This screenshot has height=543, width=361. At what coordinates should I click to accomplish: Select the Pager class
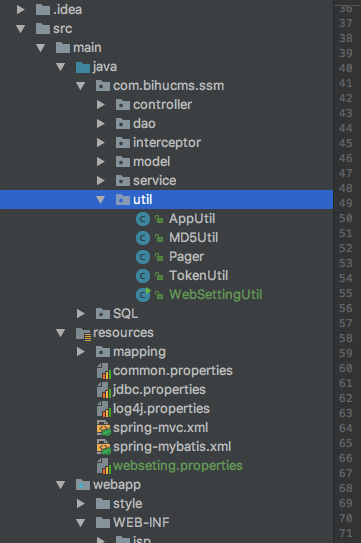click(x=186, y=257)
